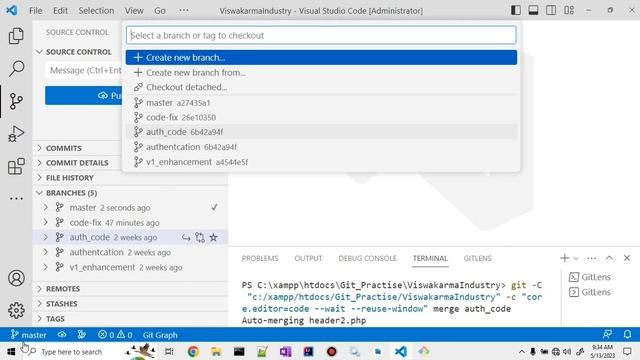Screen dimensions: 640x360
Task: Open the View menu
Action: click(134, 11)
